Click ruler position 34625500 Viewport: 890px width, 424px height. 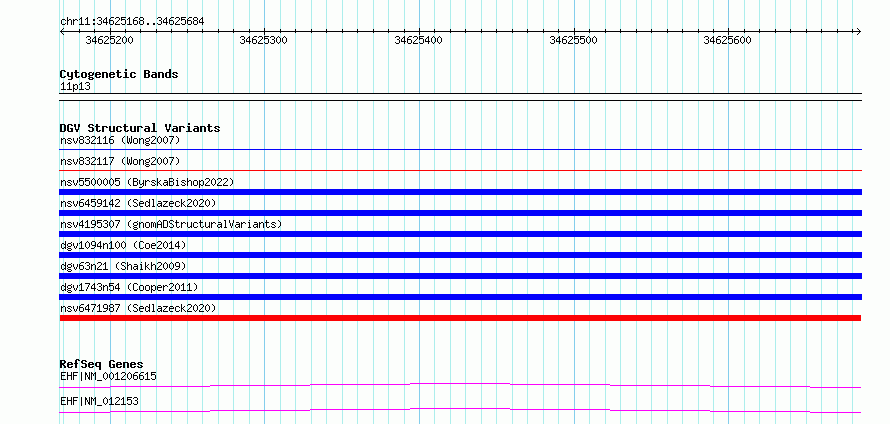[x=574, y=40]
